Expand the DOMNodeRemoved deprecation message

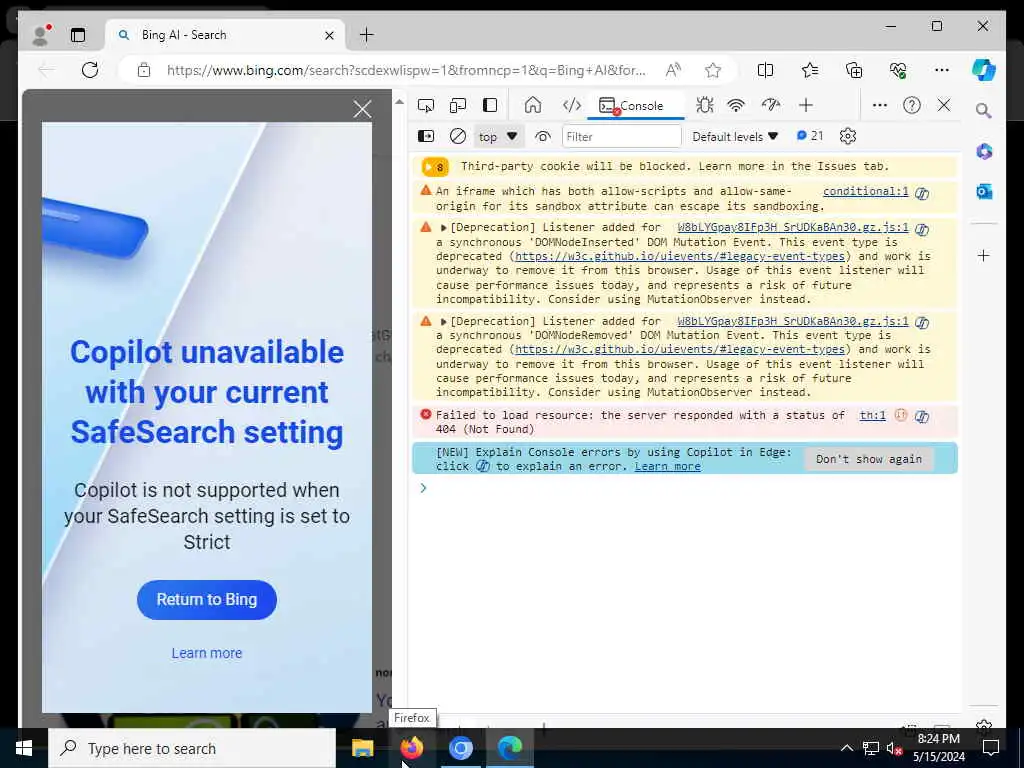tap(443, 322)
